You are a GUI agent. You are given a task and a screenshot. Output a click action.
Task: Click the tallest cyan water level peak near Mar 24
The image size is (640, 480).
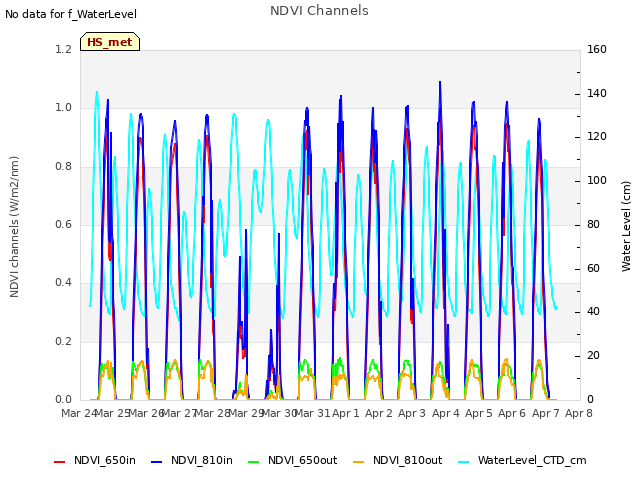tap(97, 92)
